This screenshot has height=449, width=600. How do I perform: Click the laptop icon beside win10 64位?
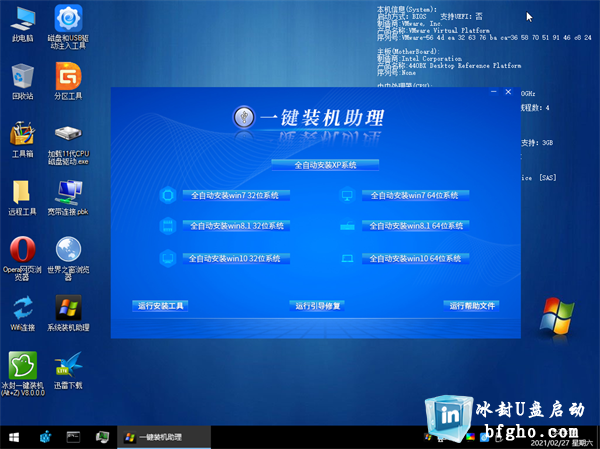[347, 259]
